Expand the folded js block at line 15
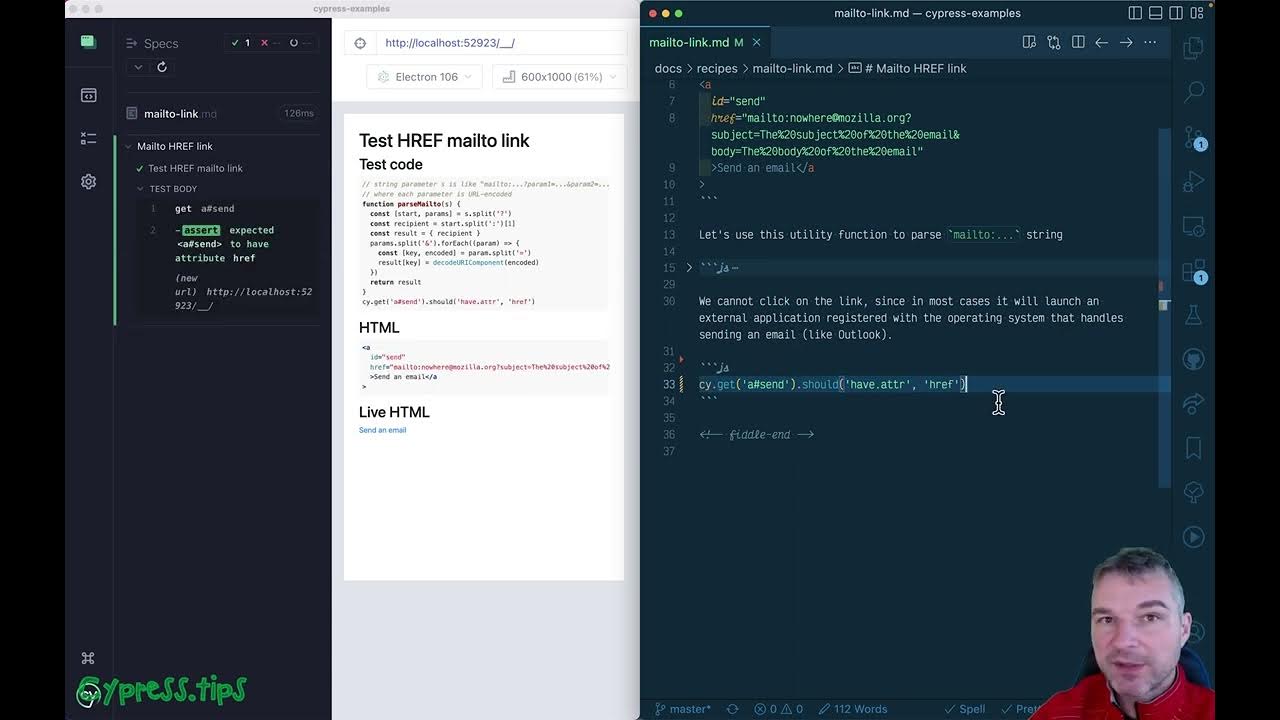Screen dimensions: 1280x720 click(x=689, y=268)
